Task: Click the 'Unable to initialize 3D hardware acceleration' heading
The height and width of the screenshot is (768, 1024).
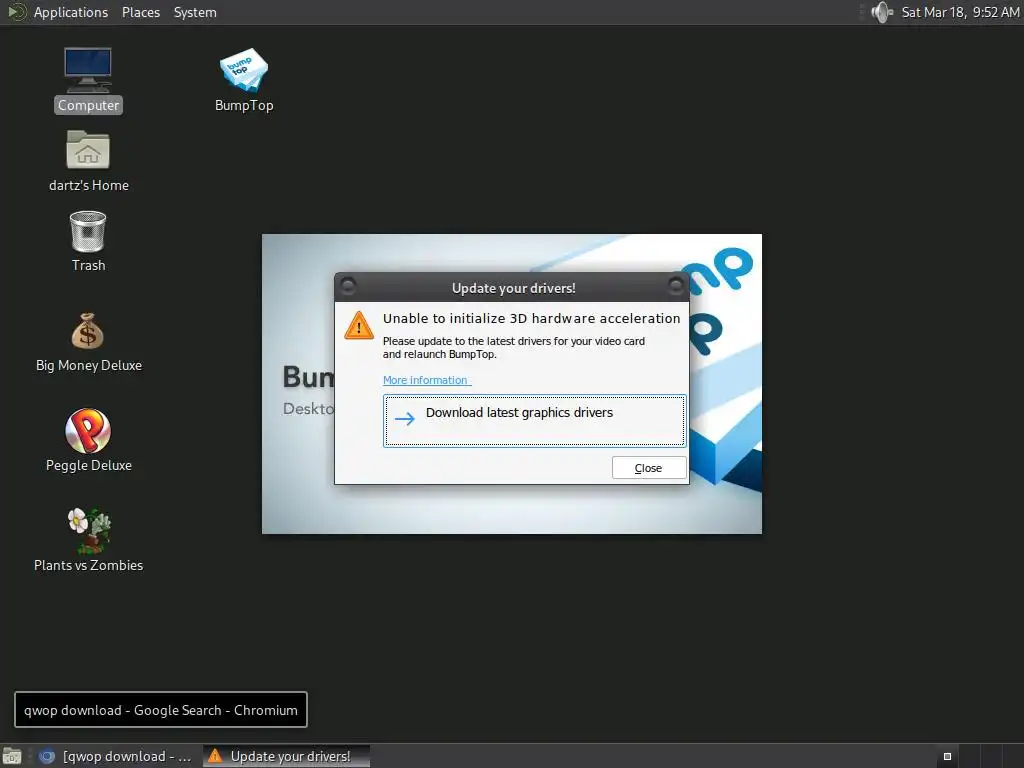Action: click(x=531, y=318)
